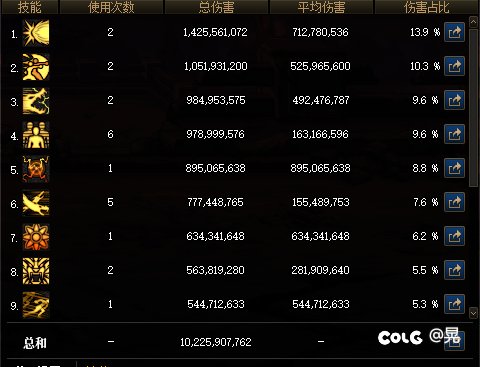Click the share icon for the 10.3% row
This screenshot has width=480, height=367.
pos(454,66)
